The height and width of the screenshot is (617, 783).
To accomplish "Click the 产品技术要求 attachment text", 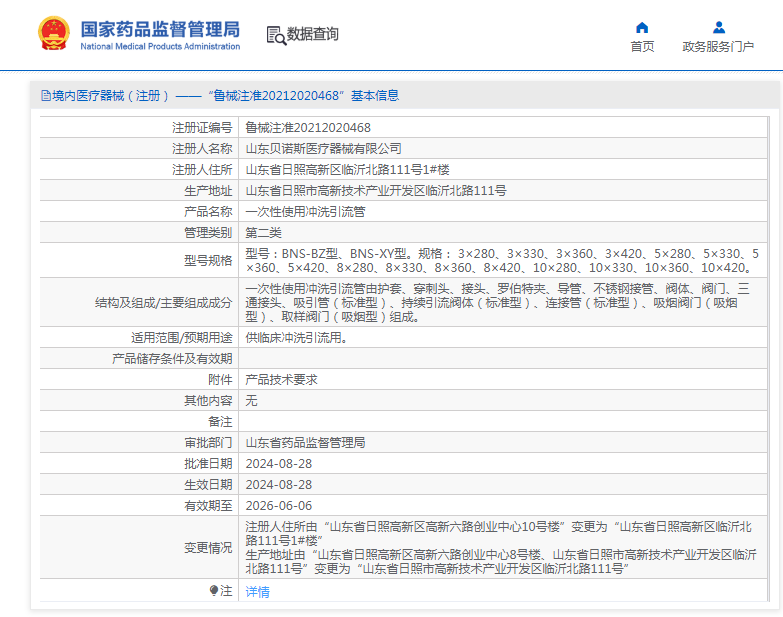I will (x=281, y=379).
